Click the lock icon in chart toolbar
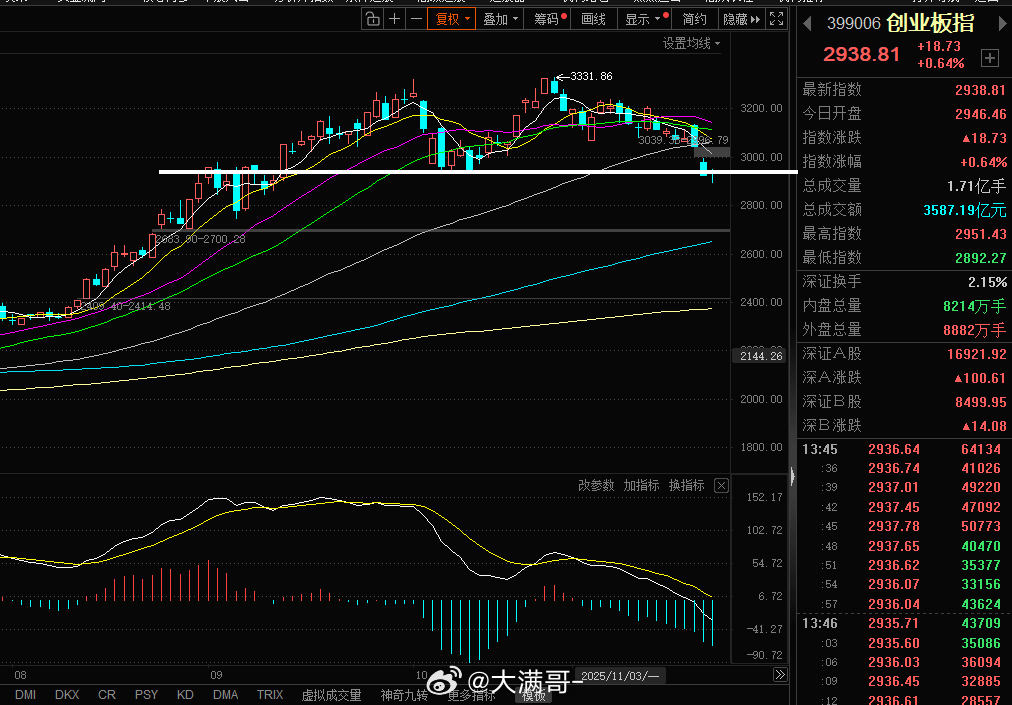The height and width of the screenshot is (705, 1012). pyautogui.click(x=372, y=19)
